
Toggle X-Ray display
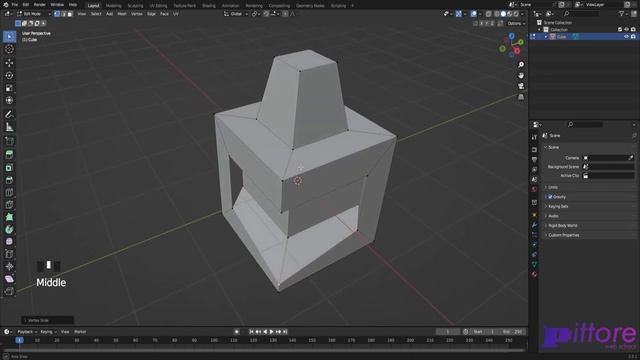pyautogui.click(x=488, y=14)
